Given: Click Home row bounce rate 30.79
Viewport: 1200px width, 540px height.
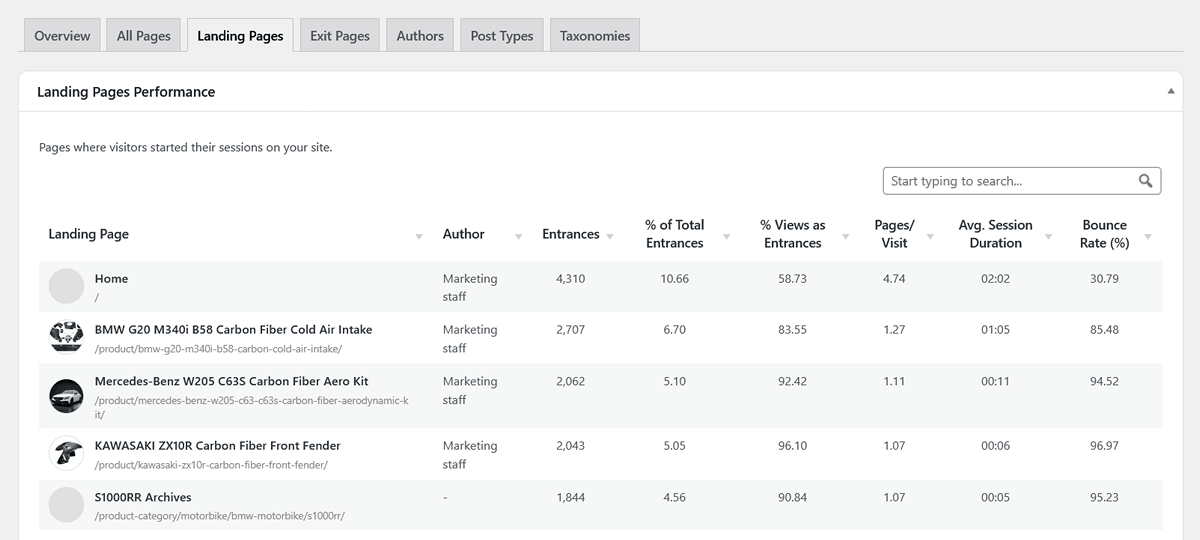Looking at the screenshot, I should click(1104, 279).
